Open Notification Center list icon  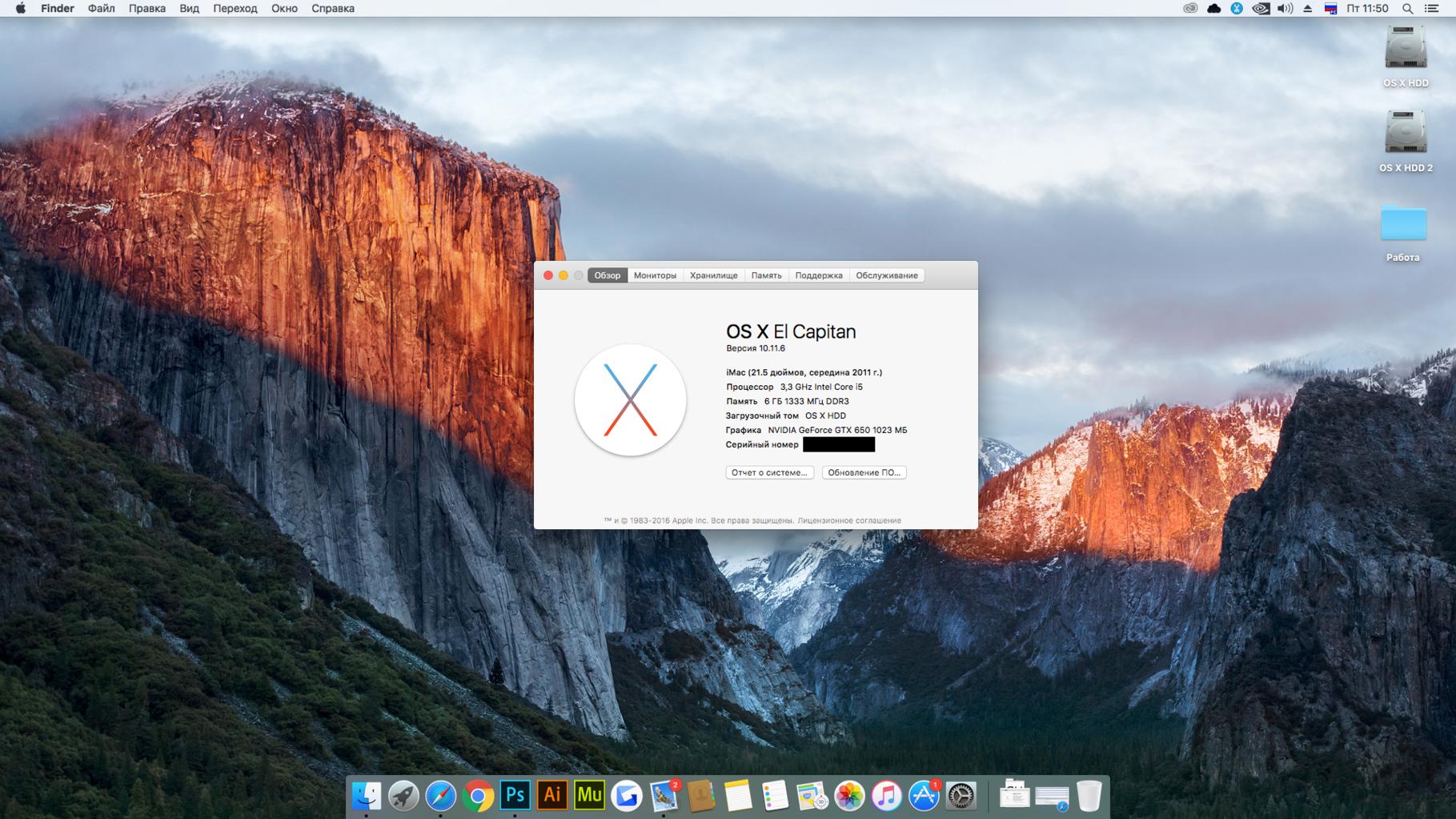1432,8
